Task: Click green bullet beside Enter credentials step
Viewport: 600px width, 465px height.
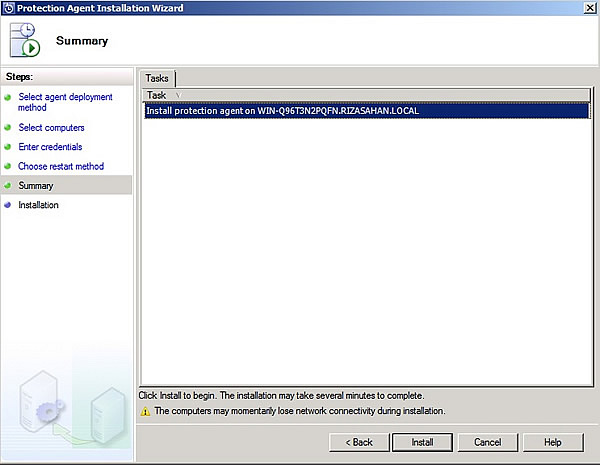Action: [8, 147]
